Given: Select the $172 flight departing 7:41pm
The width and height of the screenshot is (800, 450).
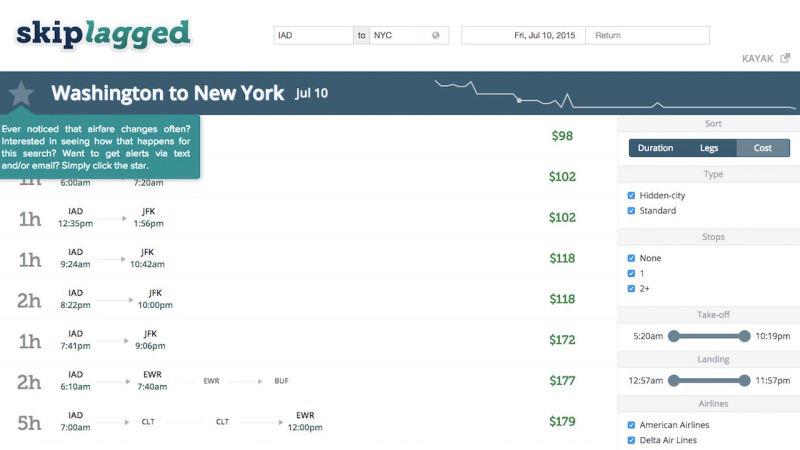Looking at the screenshot, I should tap(300, 340).
